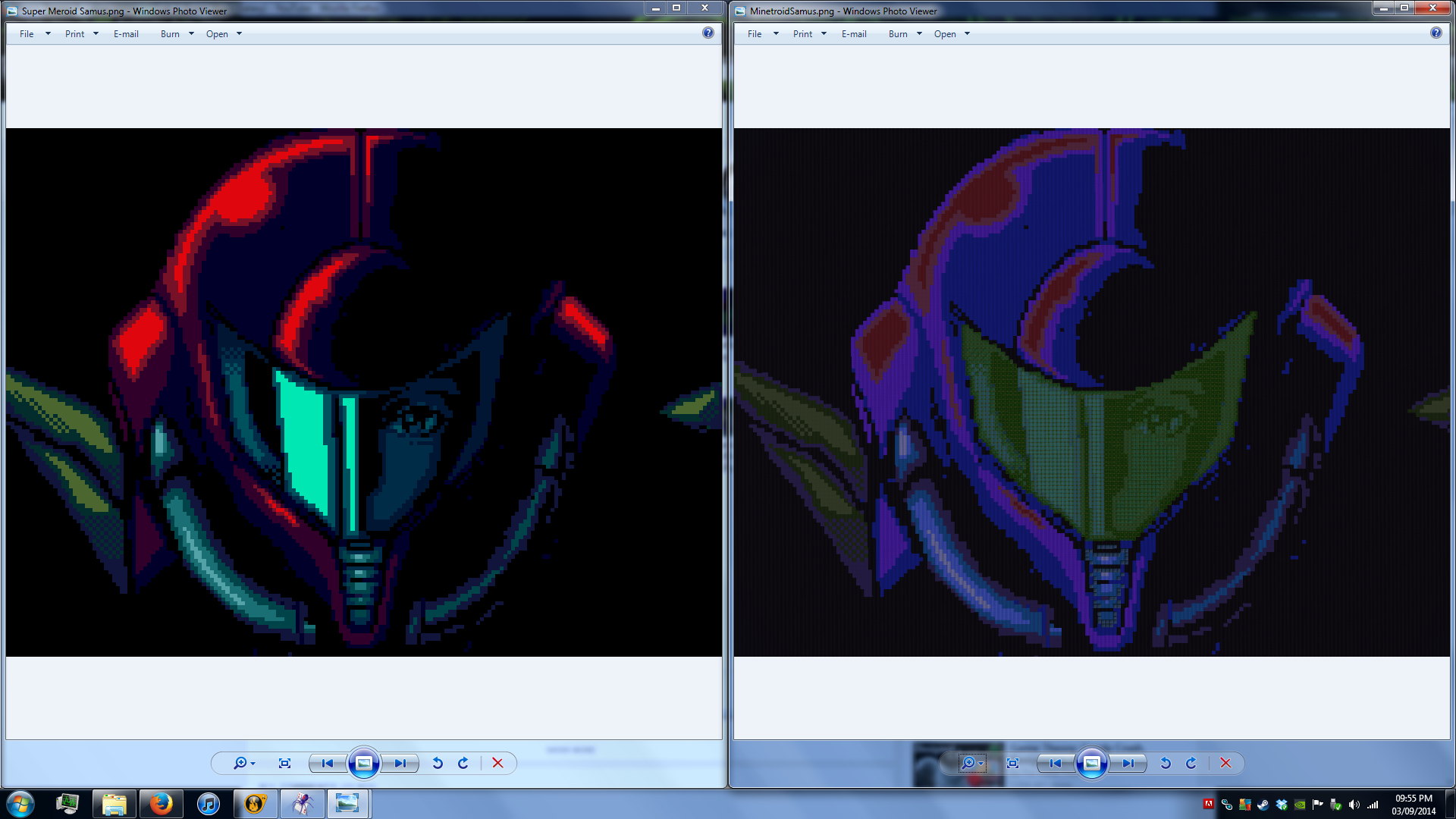Image resolution: width=1456 pixels, height=819 pixels.
Task: Click E-mail in MinetroidSamus window
Action: pyautogui.click(x=854, y=34)
